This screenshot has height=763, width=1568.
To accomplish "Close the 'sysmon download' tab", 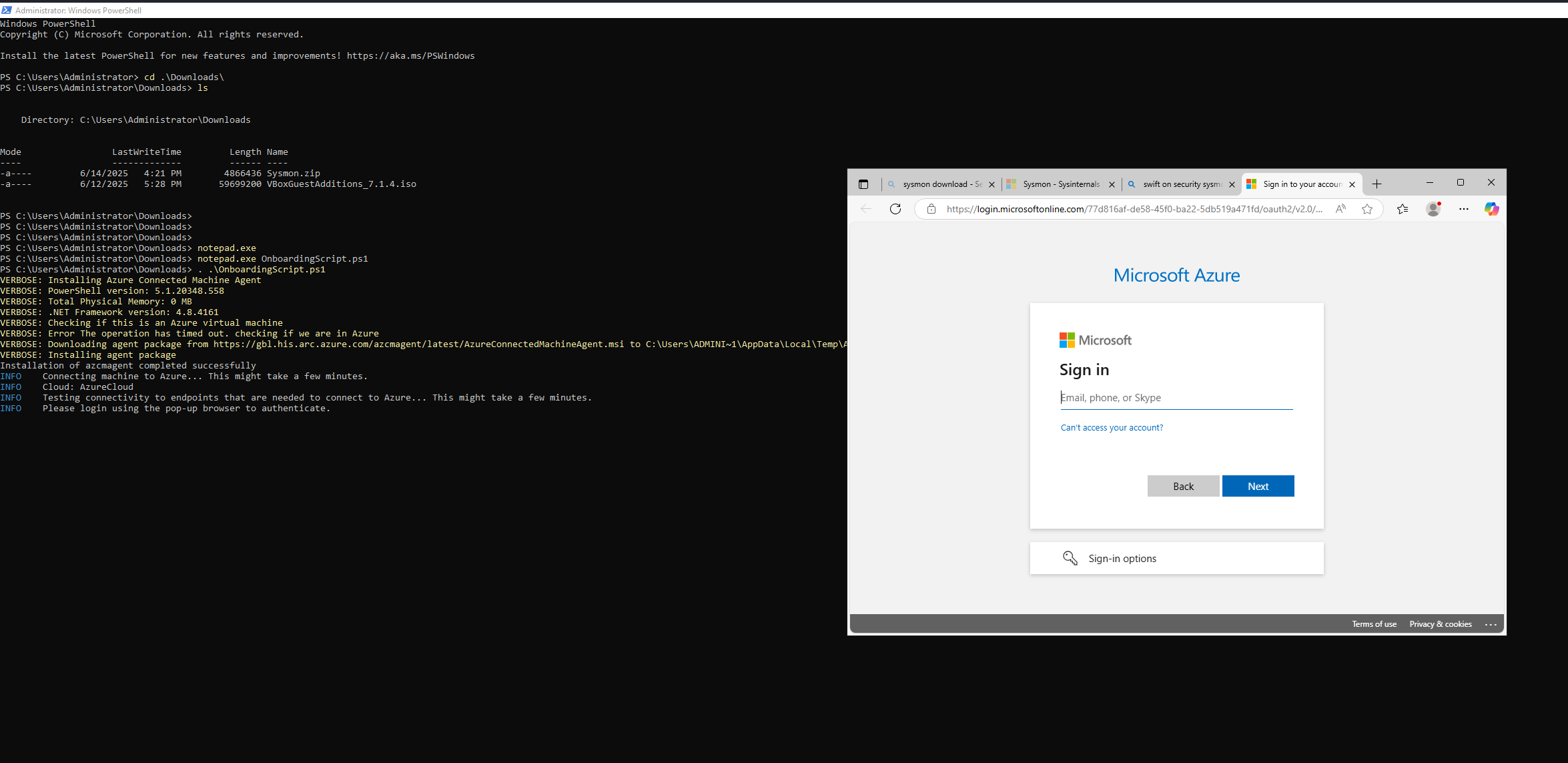I will 992,185.
